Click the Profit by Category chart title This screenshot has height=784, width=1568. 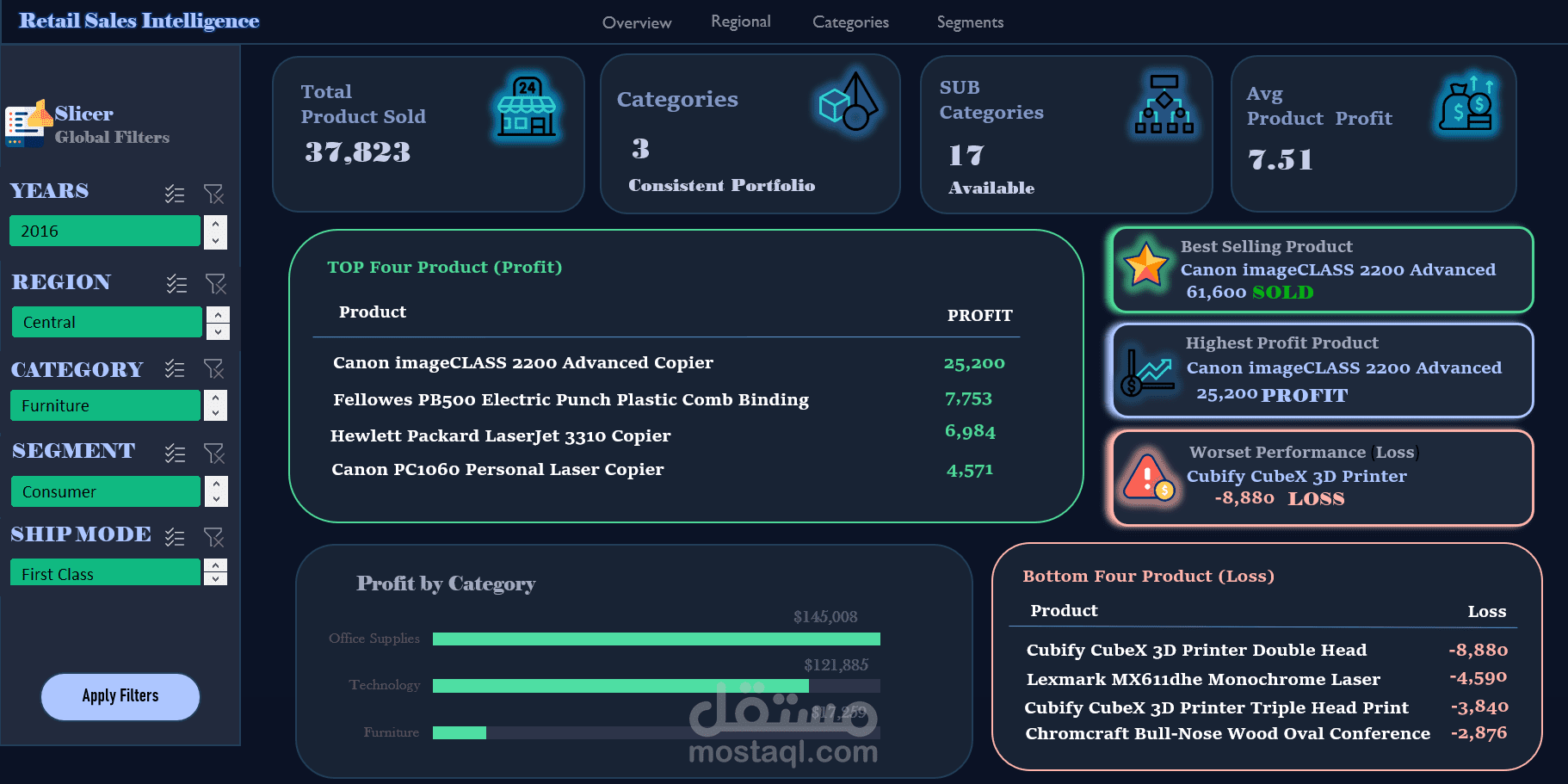pyautogui.click(x=446, y=584)
